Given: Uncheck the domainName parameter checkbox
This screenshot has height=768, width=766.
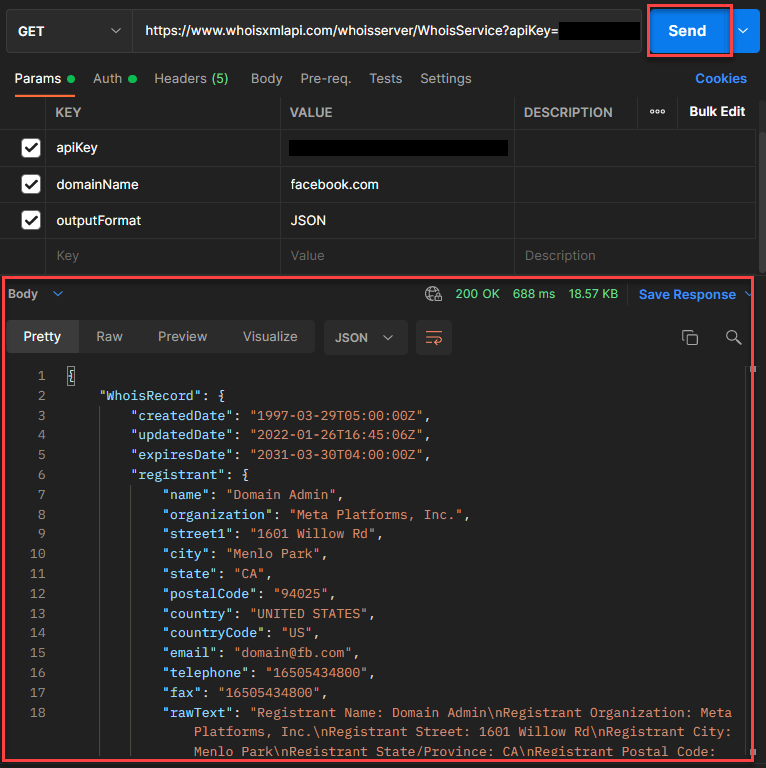Looking at the screenshot, I should point(31,184).
